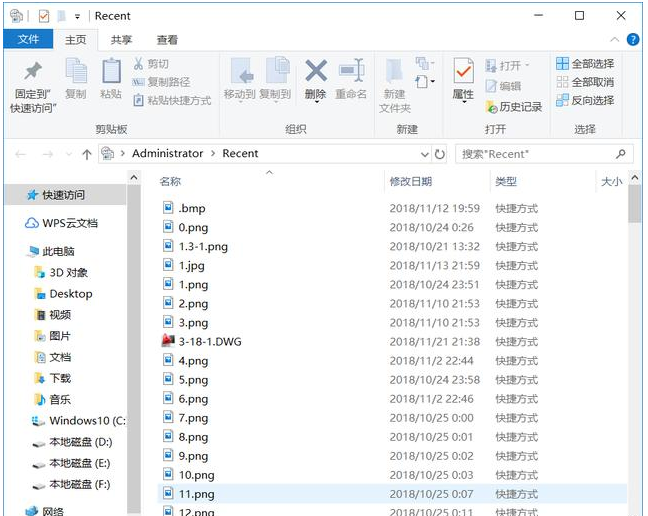Click the Paste (粘贴) ribbon icon
Viewport: 648px width, 516px height.
pyautogui.click(x=111, y=71)
